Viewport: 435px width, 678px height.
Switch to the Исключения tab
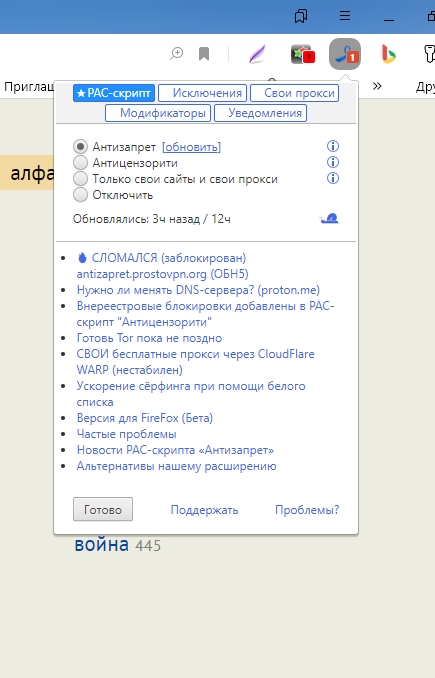202,93
